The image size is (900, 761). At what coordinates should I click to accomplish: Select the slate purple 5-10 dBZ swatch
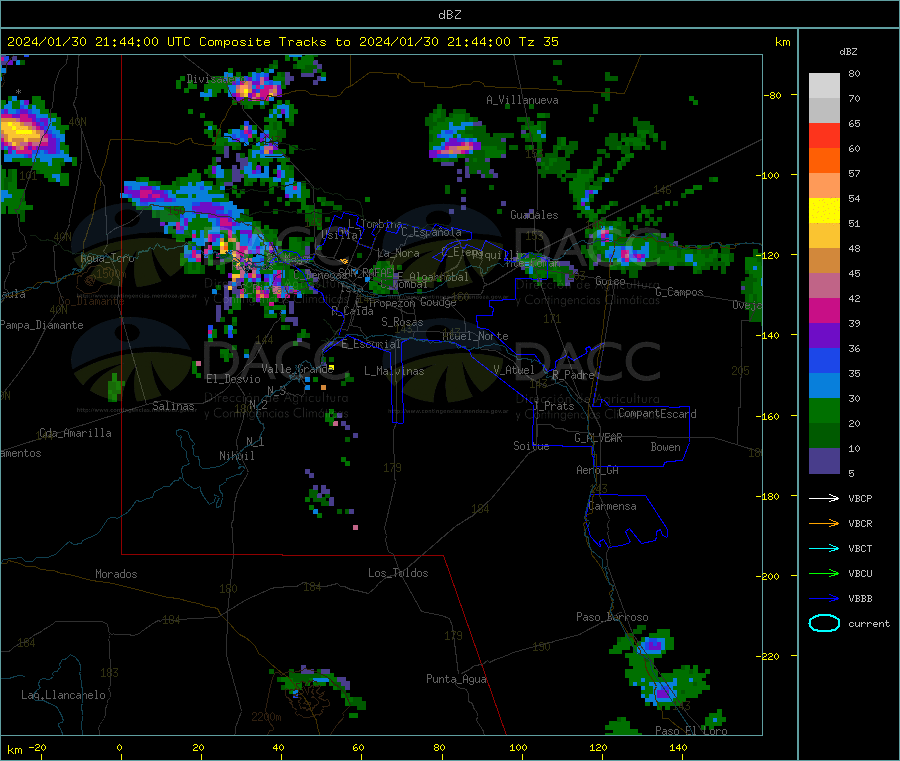pos(824,461)
